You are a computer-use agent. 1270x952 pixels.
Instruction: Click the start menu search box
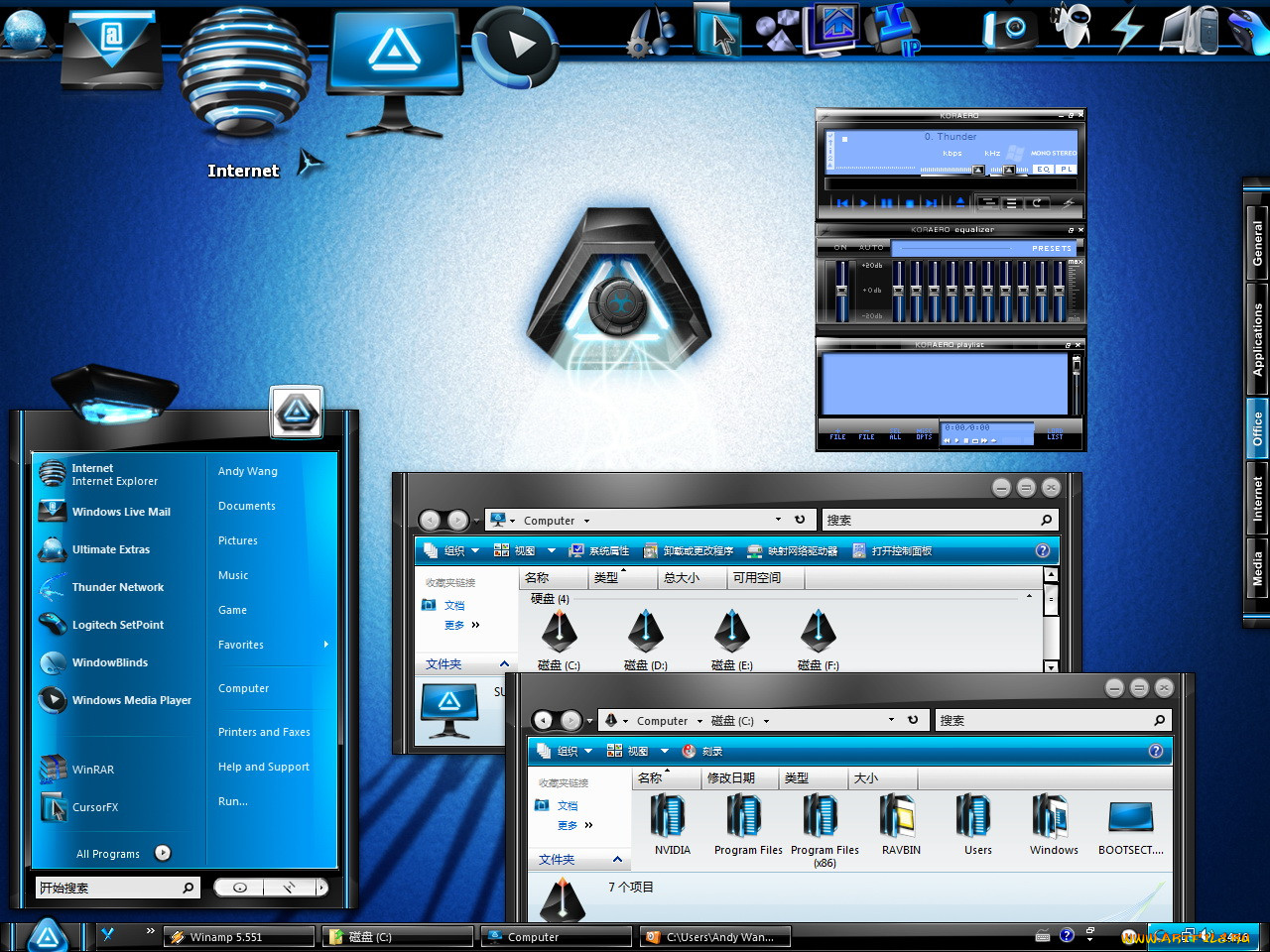point(117,888)
